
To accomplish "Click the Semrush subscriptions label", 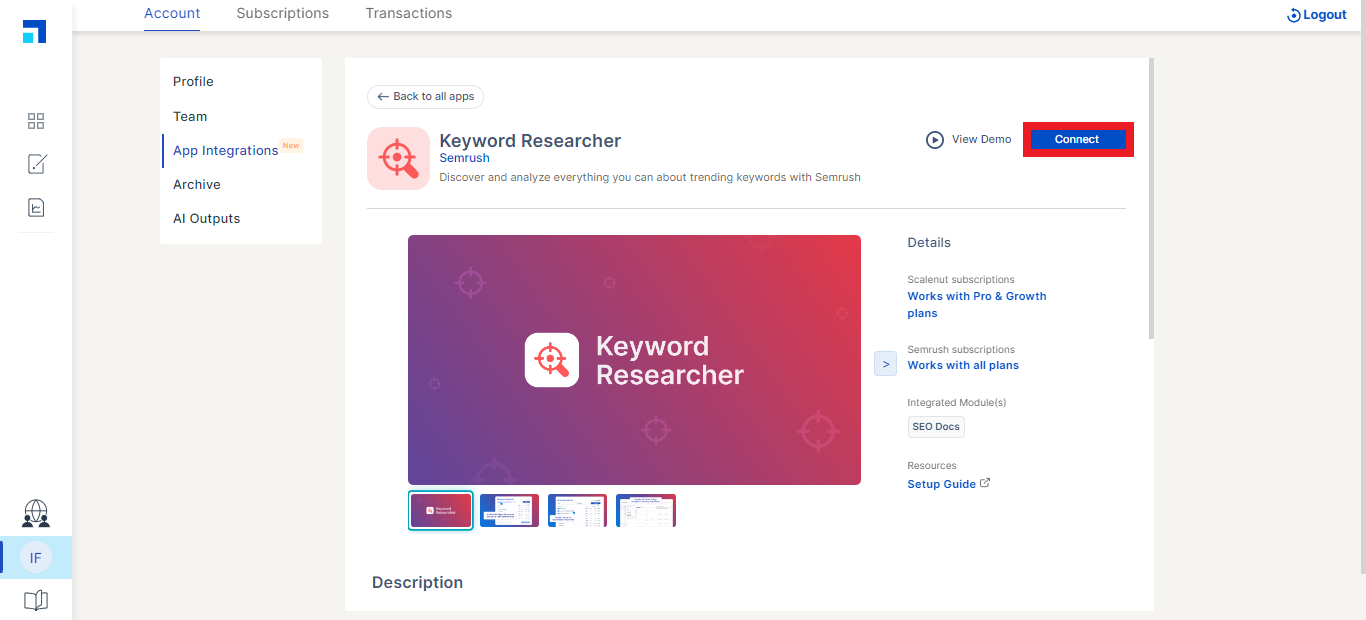I will point(961,350).
